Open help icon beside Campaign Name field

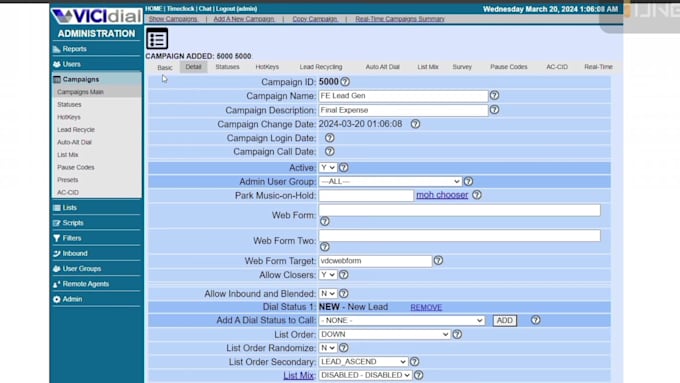494,95
